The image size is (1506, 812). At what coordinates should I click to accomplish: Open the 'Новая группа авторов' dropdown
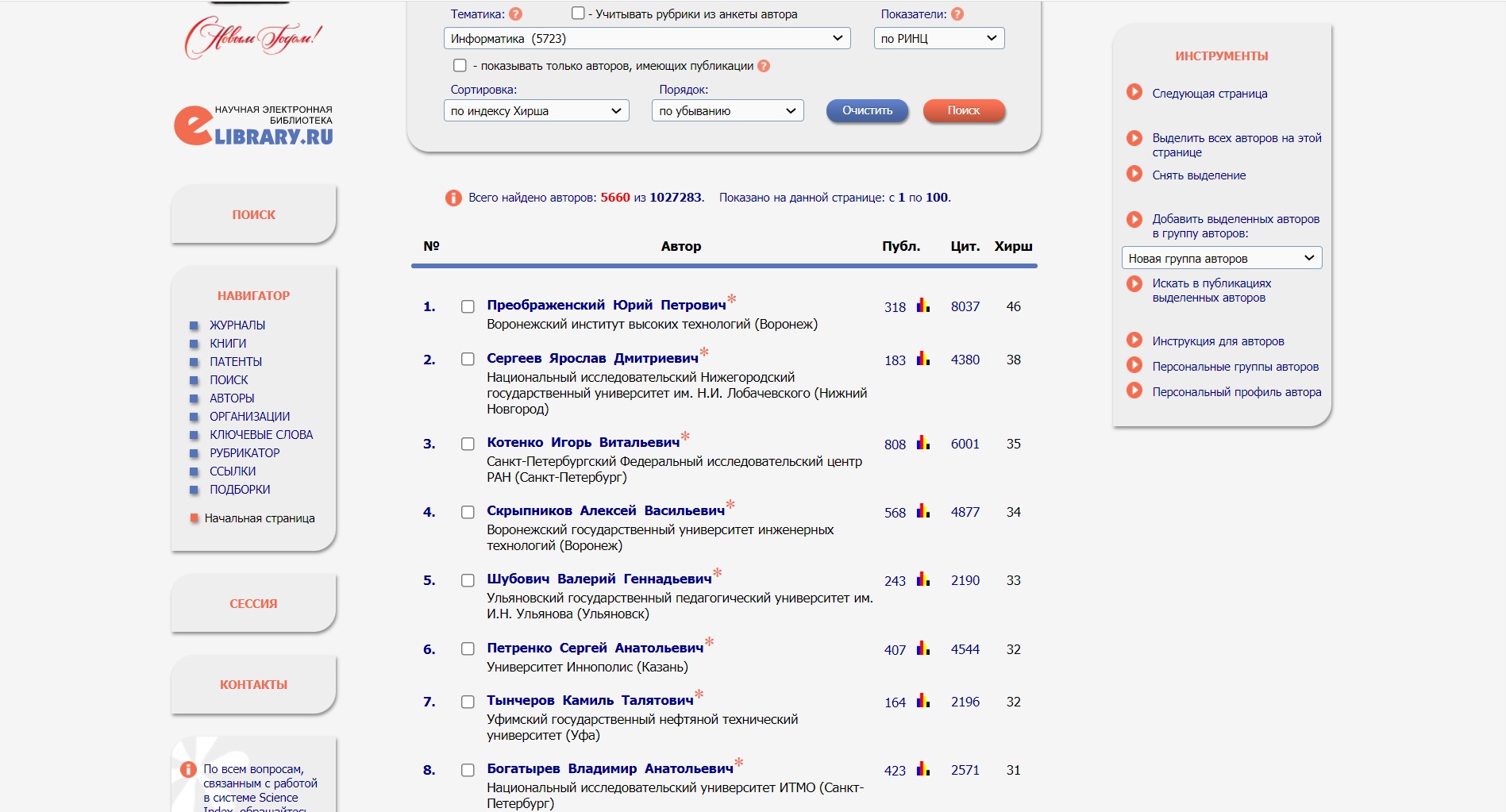pos(1222,258)
